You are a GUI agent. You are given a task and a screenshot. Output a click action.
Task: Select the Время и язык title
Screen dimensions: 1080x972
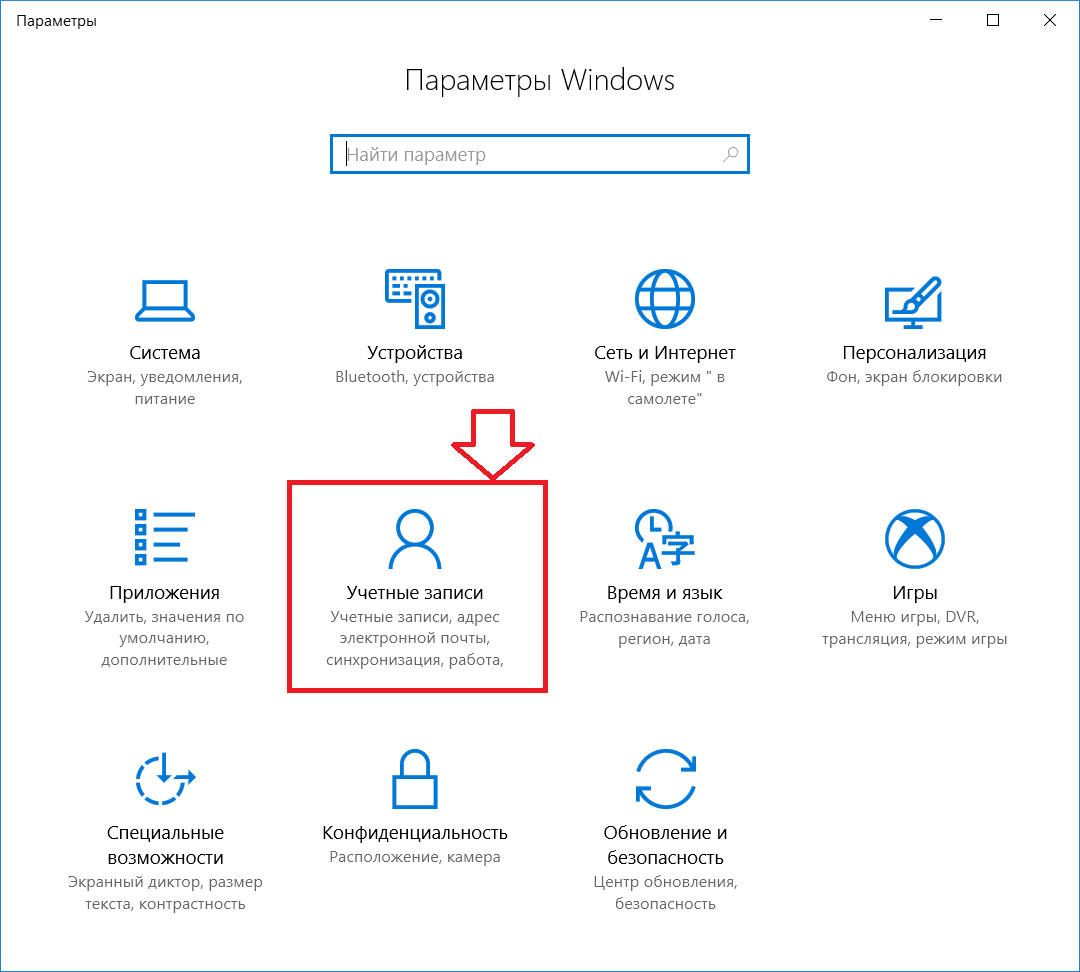click(665, 592)
